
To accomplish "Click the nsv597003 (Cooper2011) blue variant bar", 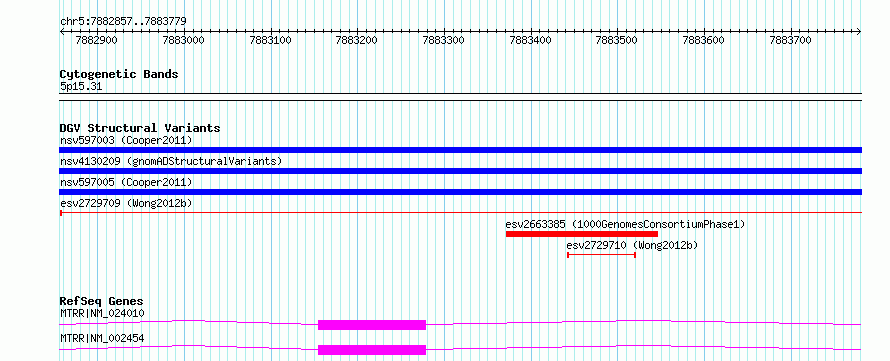I will tap(460, 150).
